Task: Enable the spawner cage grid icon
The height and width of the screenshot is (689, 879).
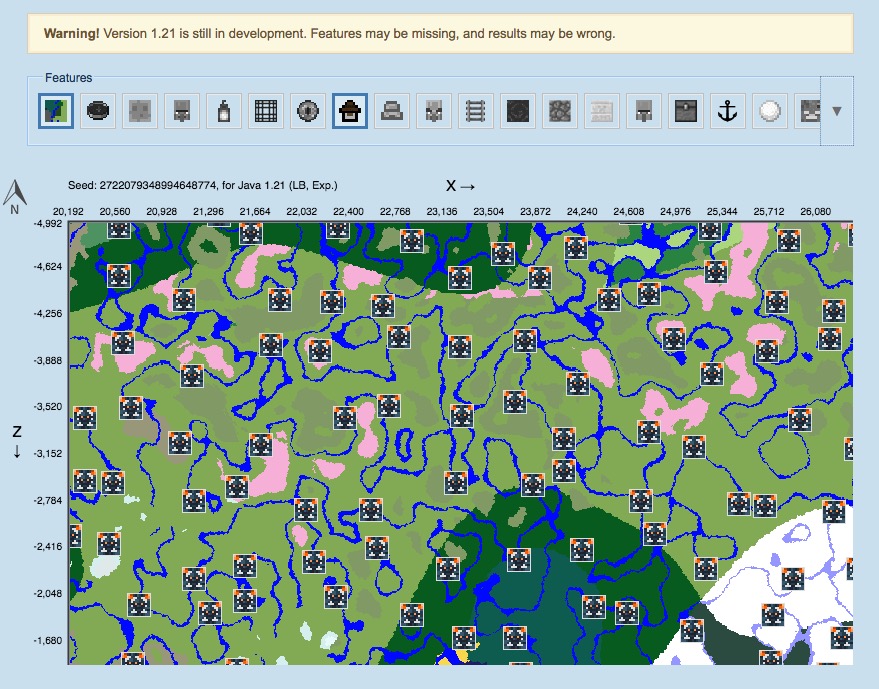Action: [266, 111]
